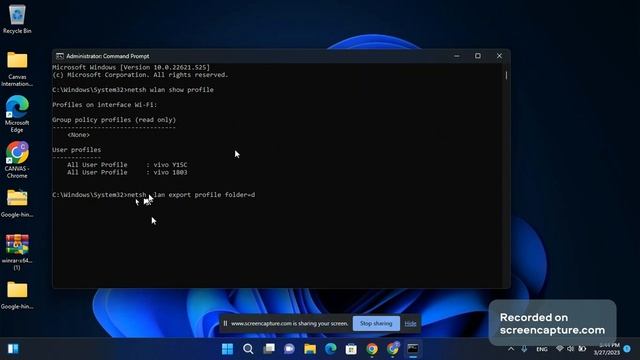Click Stop sharing button
The width and height of the screenshot is (640, 360).
(x=376, y=323)
